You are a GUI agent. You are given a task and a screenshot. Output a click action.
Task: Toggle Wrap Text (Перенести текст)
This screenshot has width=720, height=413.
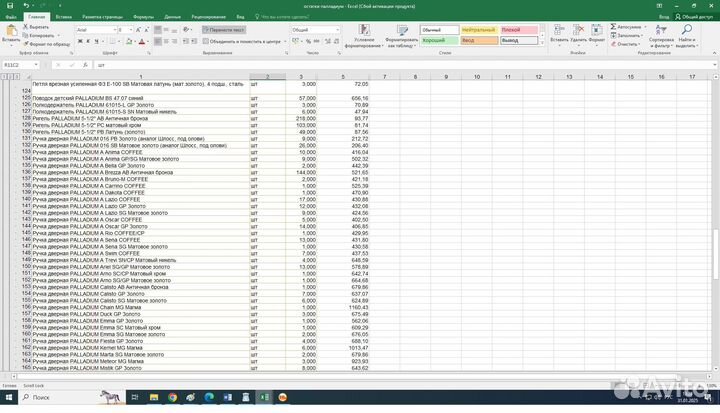226,30
